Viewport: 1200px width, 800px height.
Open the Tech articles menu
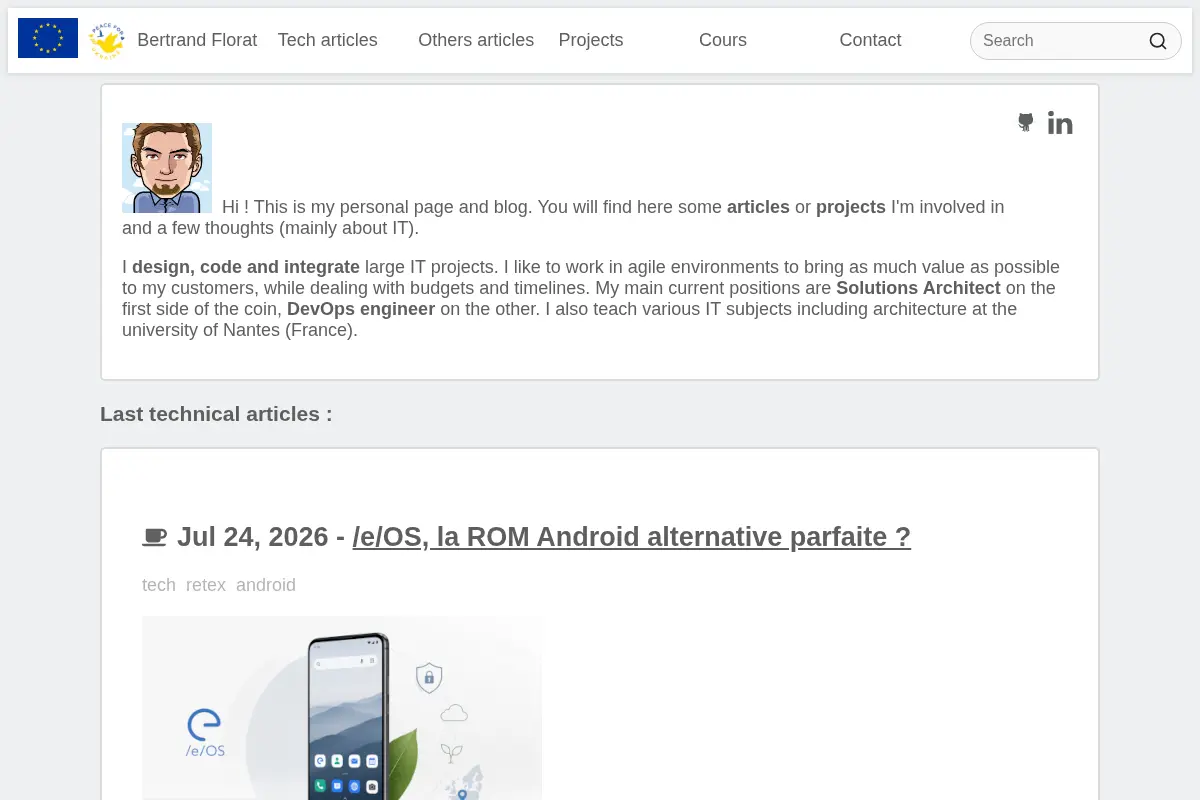(x=328, y=40)
